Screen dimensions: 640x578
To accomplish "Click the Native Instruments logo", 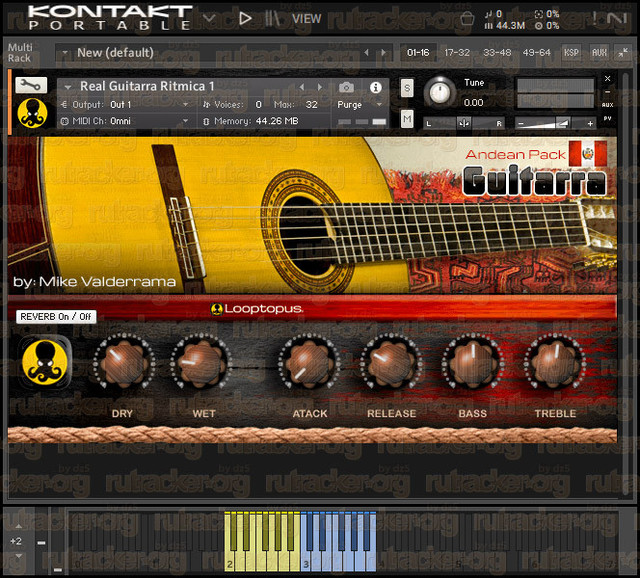I will point(617,18).
